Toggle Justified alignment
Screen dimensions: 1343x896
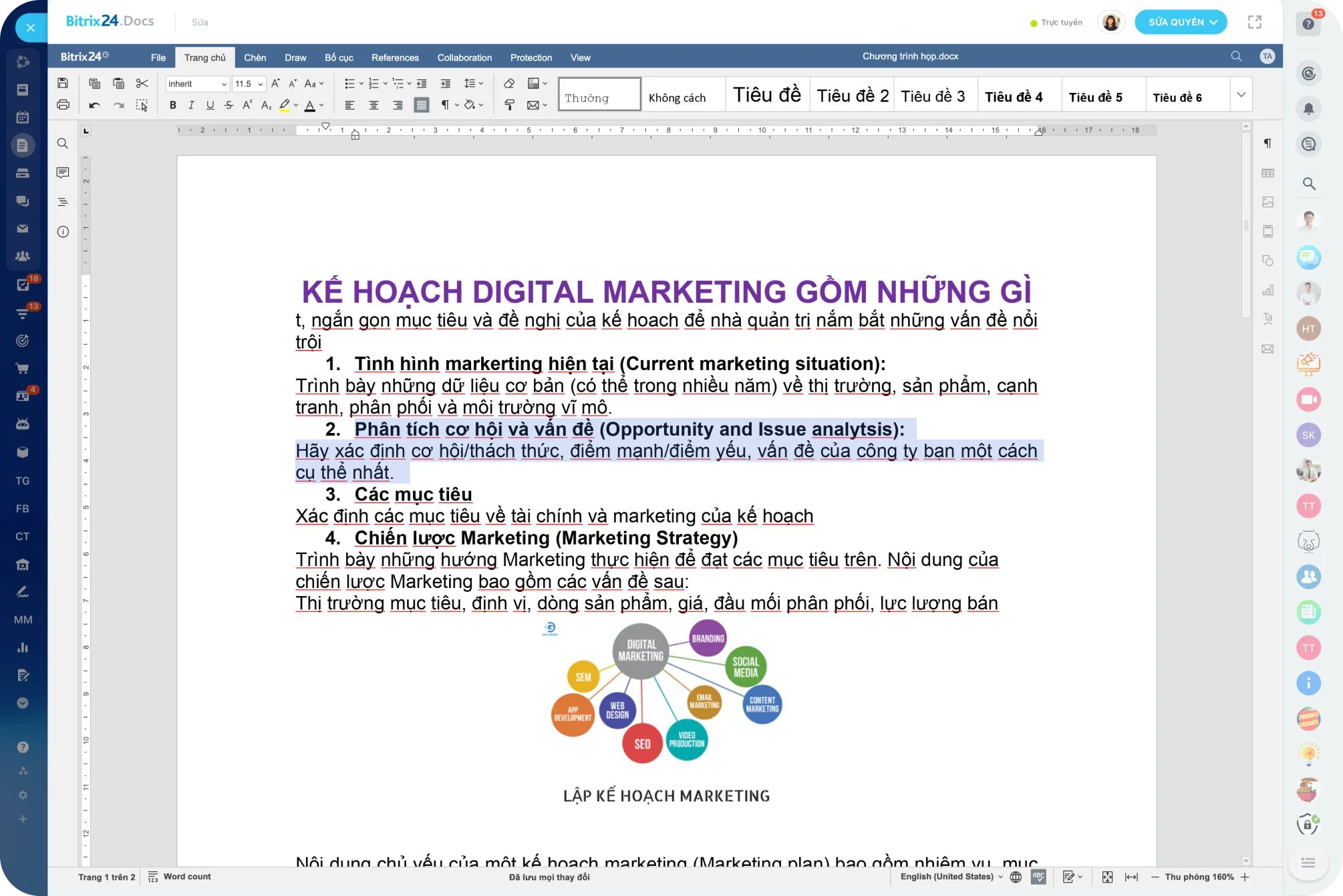[421, 105]
